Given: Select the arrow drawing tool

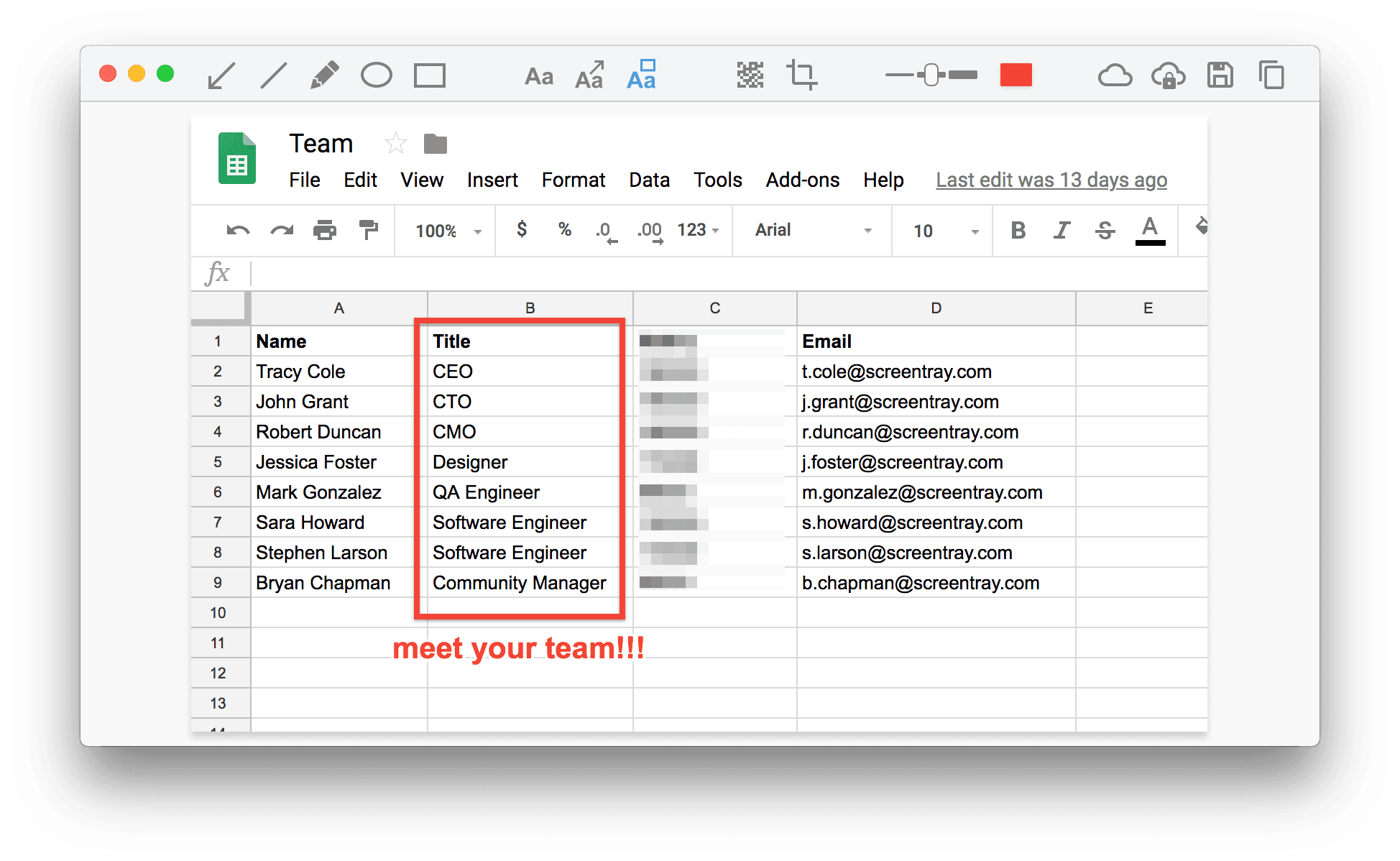Looking at the screenshot, I should point(221,75).
